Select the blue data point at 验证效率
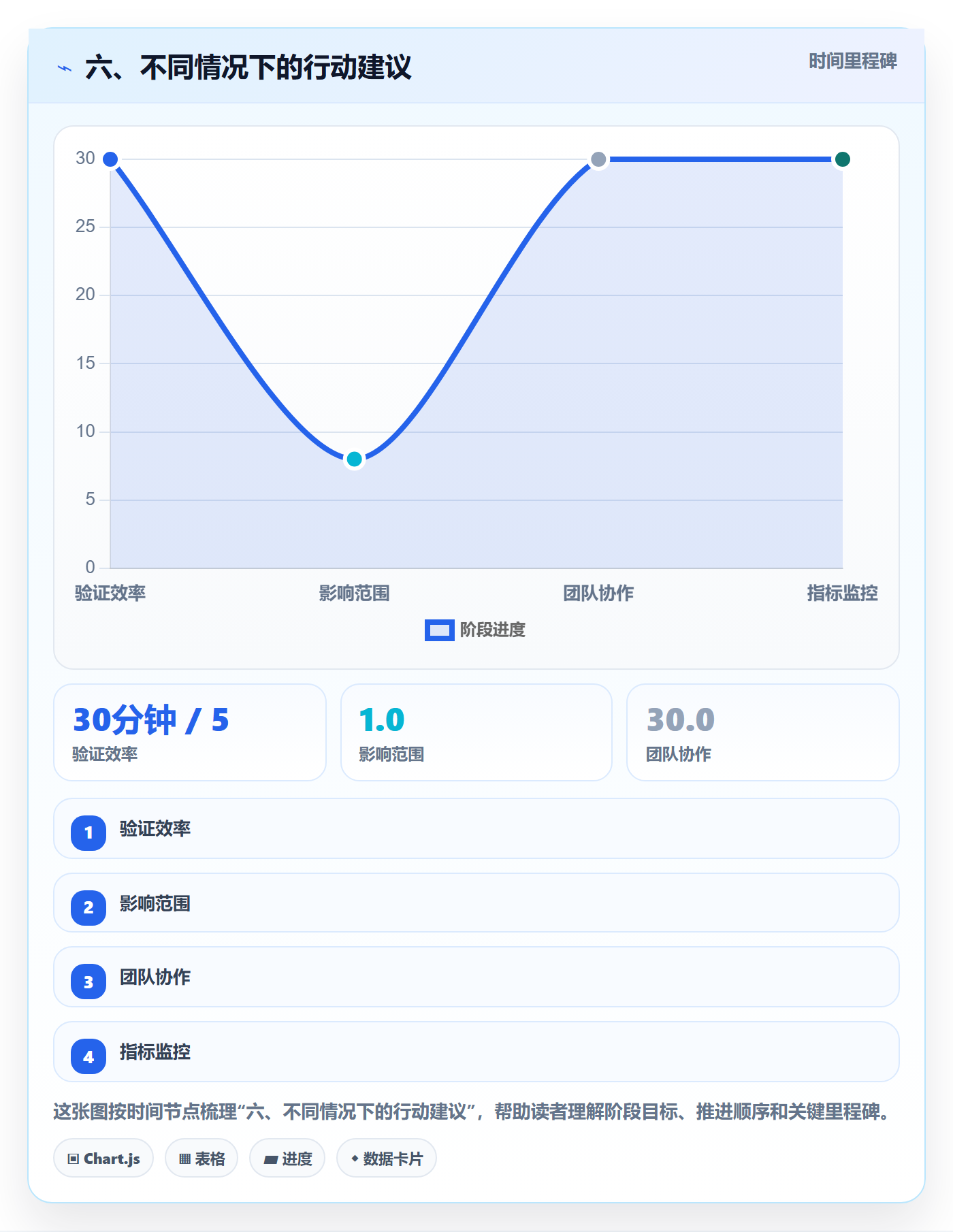 110,159
